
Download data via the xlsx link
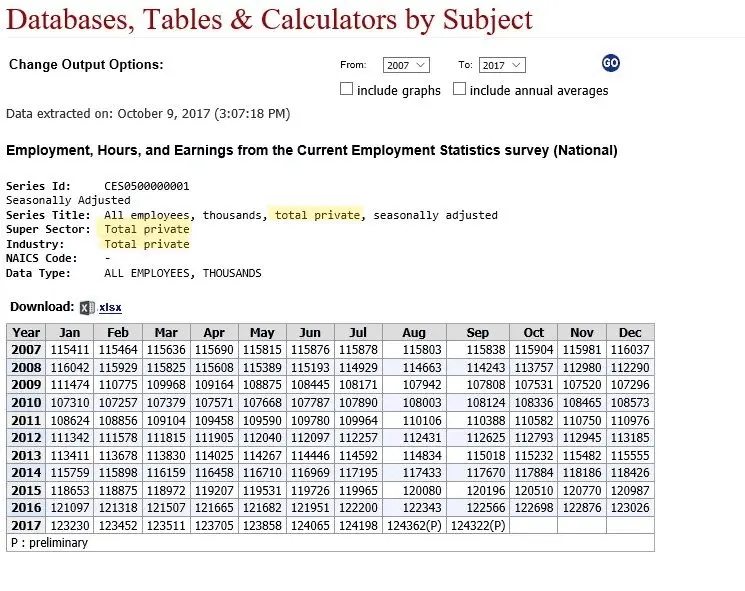(x=110, y=307)
